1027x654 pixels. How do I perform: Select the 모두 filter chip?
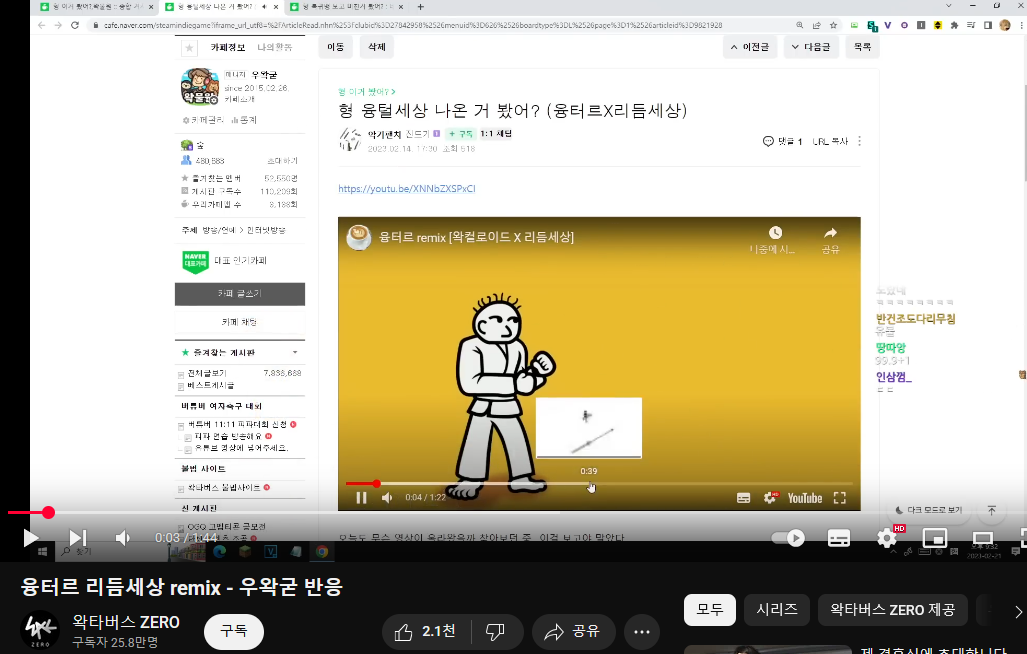coord(709,609)
